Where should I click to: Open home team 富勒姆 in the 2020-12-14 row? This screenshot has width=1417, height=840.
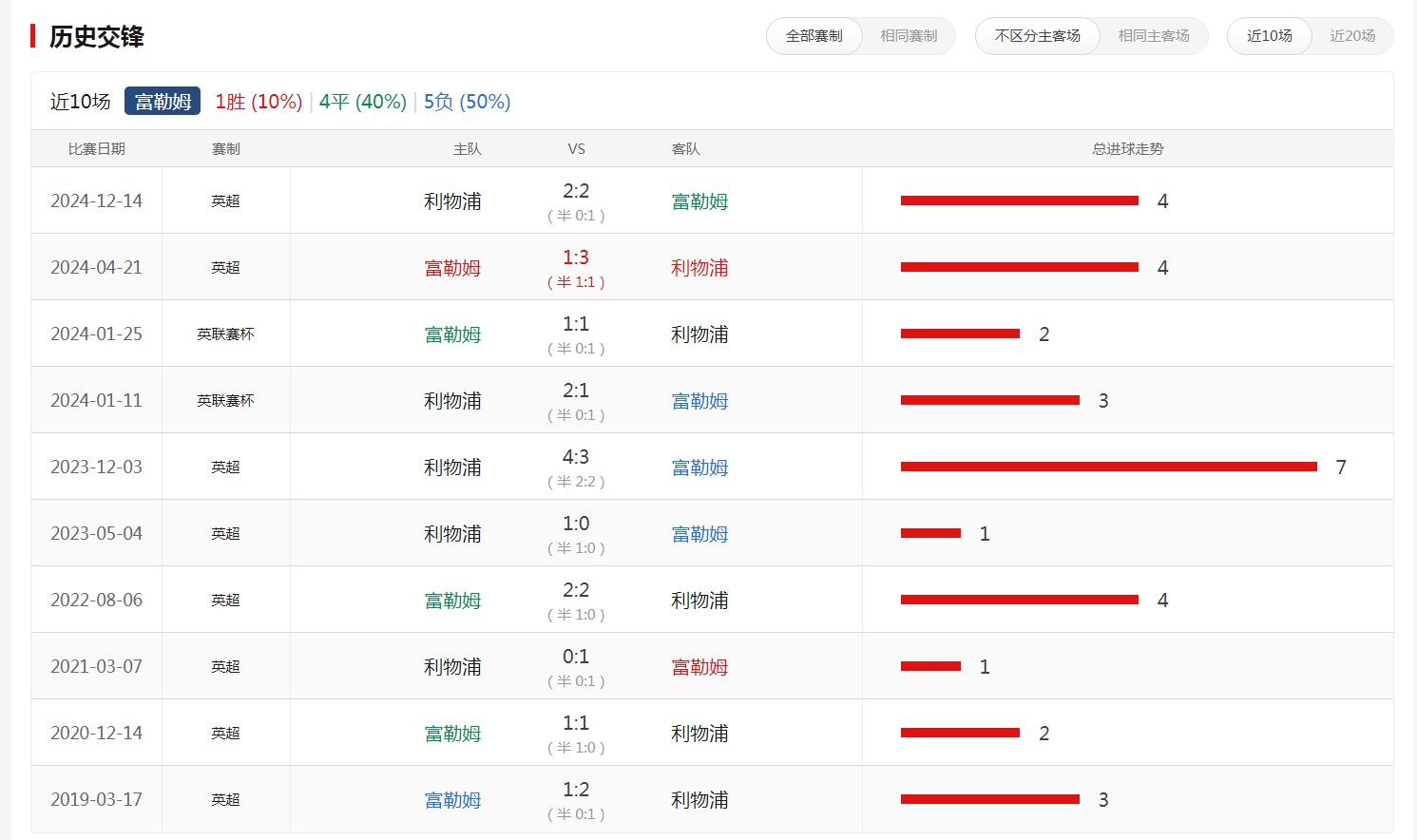452,734
